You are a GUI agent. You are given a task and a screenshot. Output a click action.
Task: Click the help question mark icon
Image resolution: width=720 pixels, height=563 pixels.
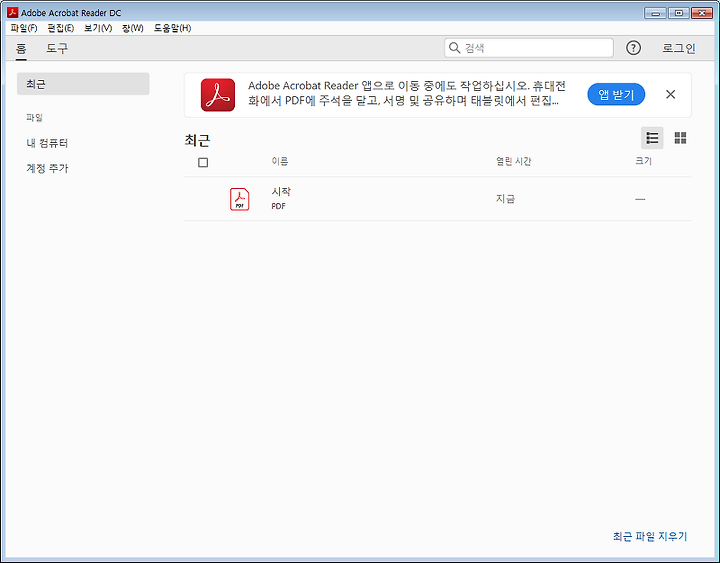coord(633,48)
